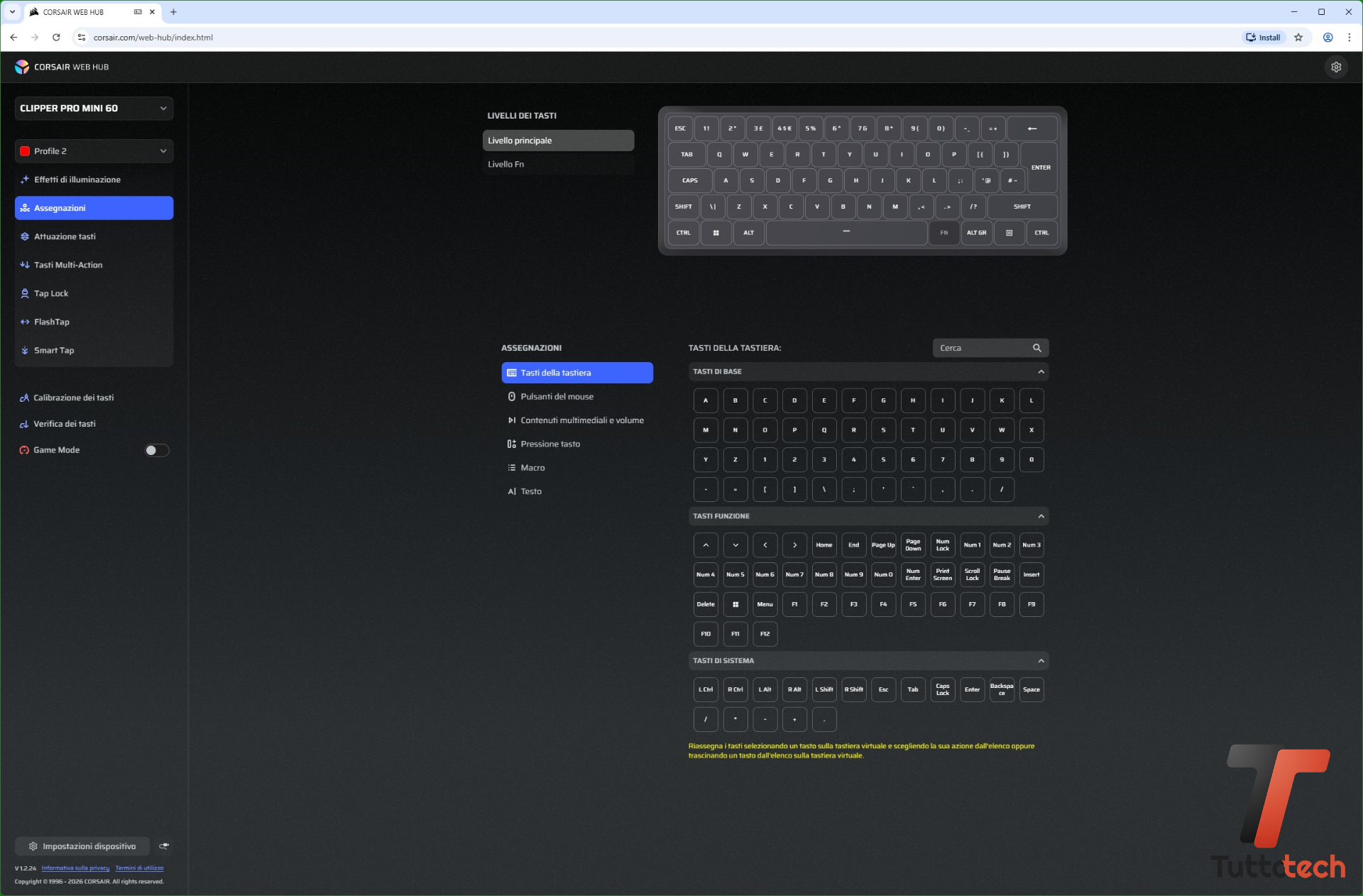This screenshot has height=896, width=1363.
Task: Open Impostazioni dispositivo
Action: [82, 846]
